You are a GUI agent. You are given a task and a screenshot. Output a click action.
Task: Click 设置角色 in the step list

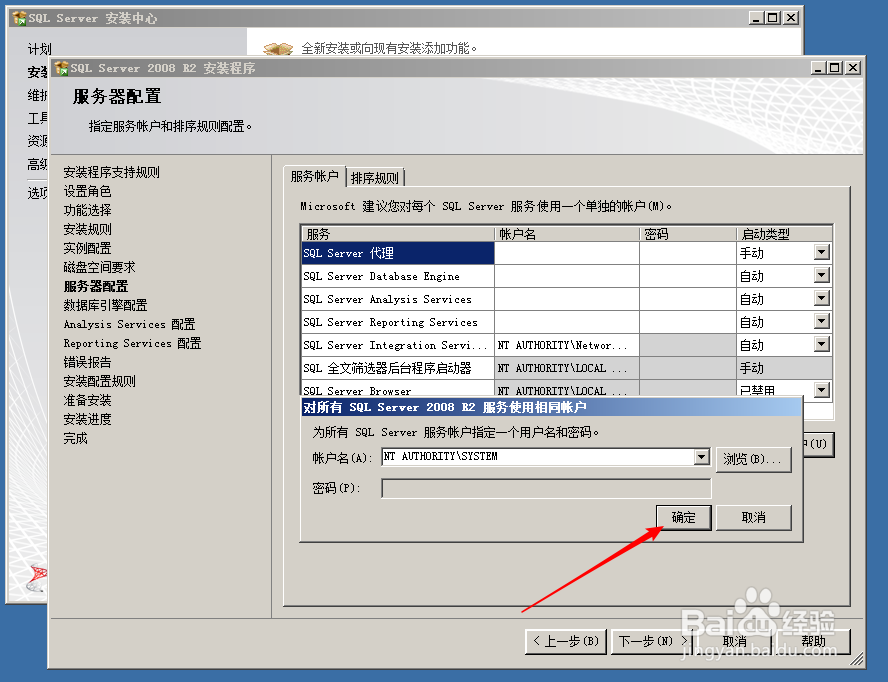pos(87,191)
